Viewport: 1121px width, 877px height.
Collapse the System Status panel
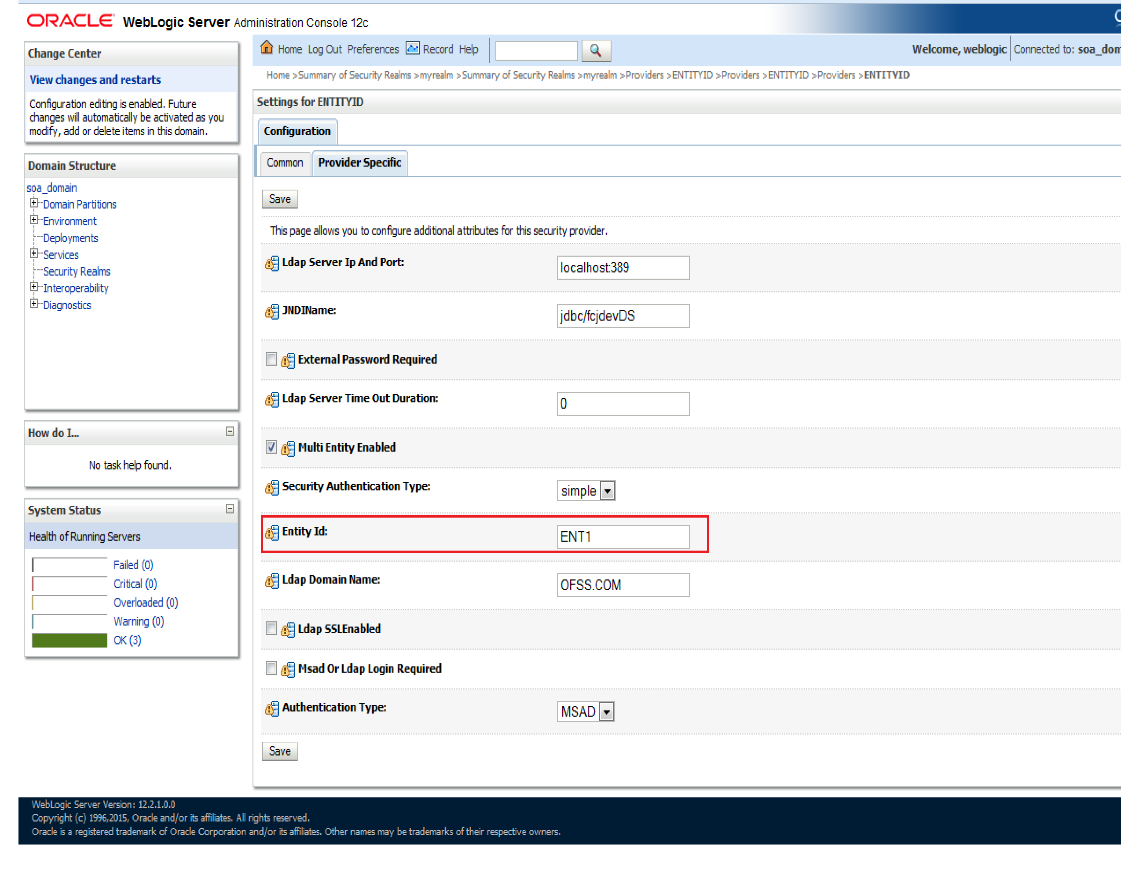(x=229, y=509)
